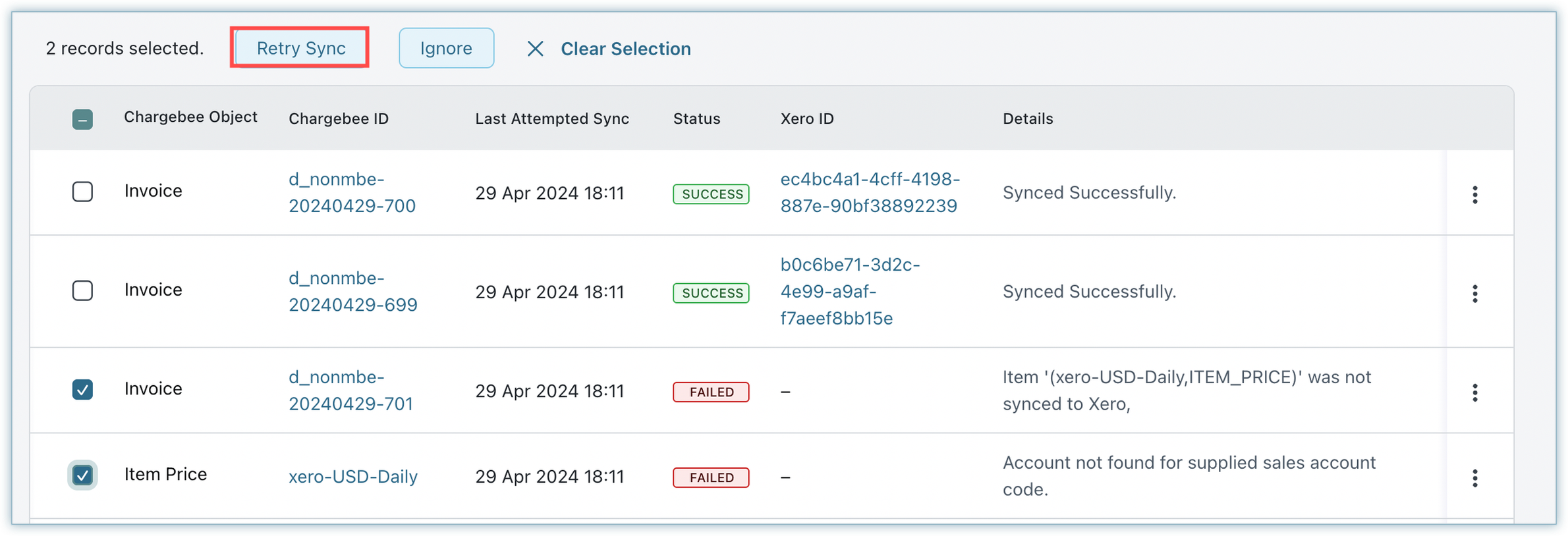
Task: Open three-dot menu for Item Price row
Action: click(1474, 478)
